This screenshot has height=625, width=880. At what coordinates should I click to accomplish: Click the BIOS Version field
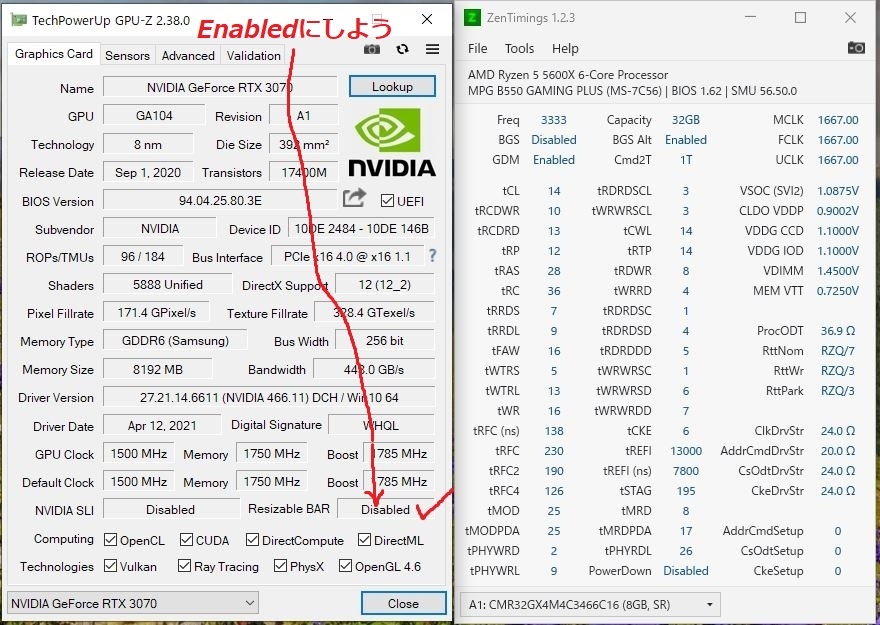coord(220,200)
